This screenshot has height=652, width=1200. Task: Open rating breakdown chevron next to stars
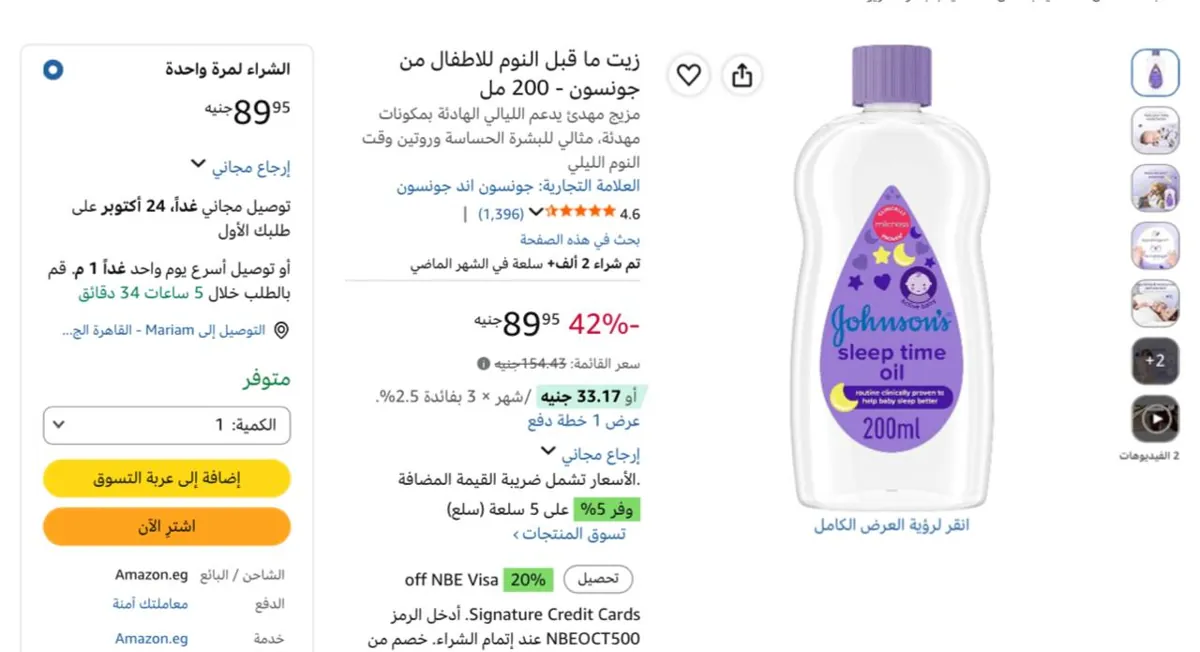(x=536, y=212)
